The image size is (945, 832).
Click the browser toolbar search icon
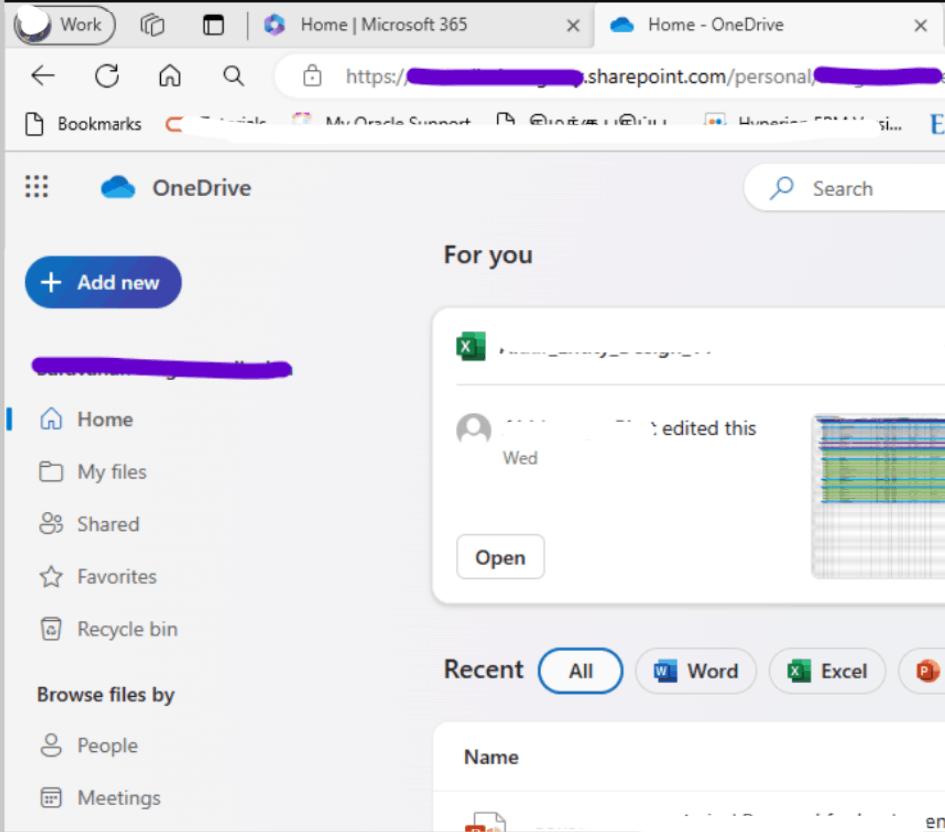[233, 76]
